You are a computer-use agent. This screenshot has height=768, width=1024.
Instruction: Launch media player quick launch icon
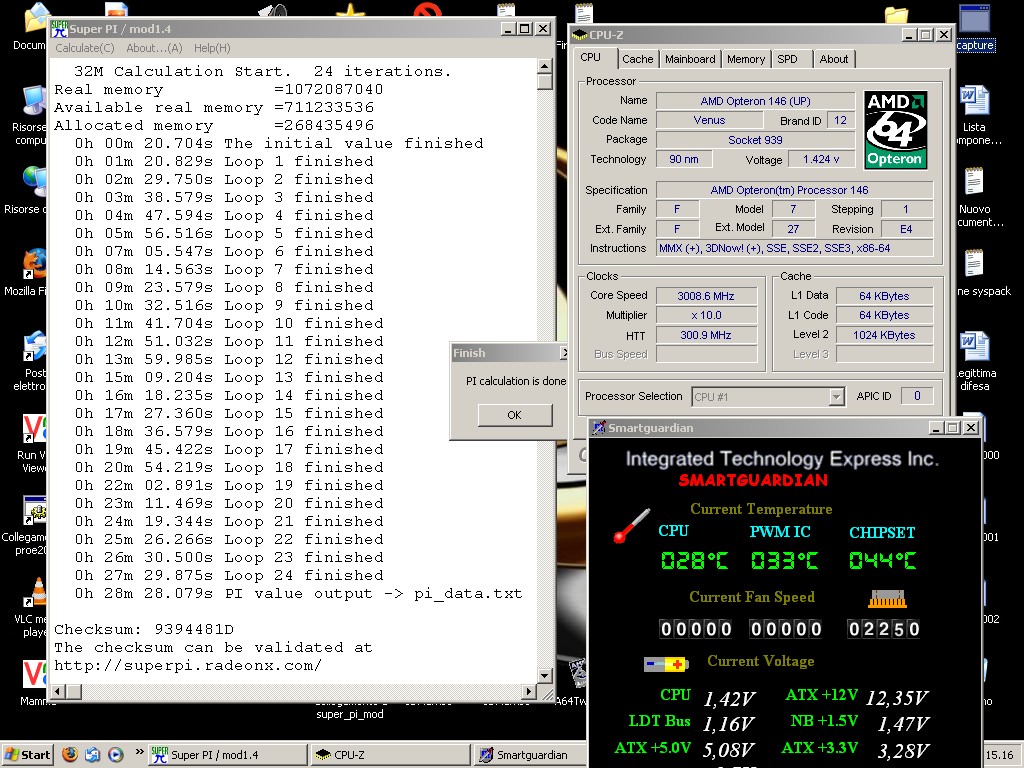[x=116, y=754]
